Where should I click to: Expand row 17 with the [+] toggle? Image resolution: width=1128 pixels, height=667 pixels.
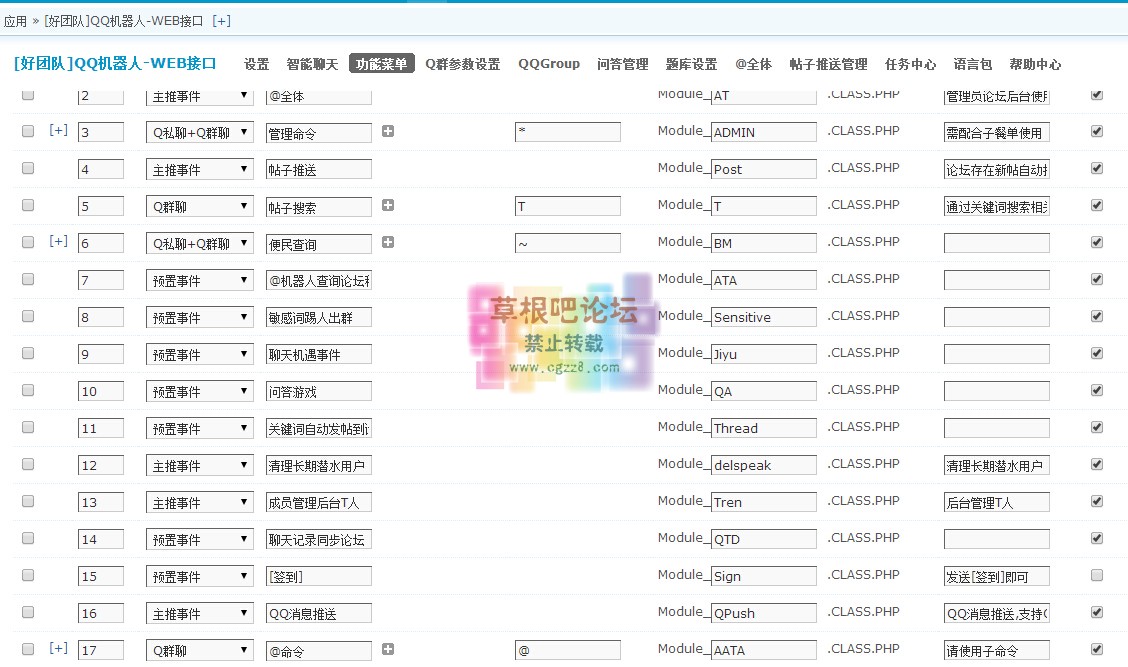coord(59,649)
